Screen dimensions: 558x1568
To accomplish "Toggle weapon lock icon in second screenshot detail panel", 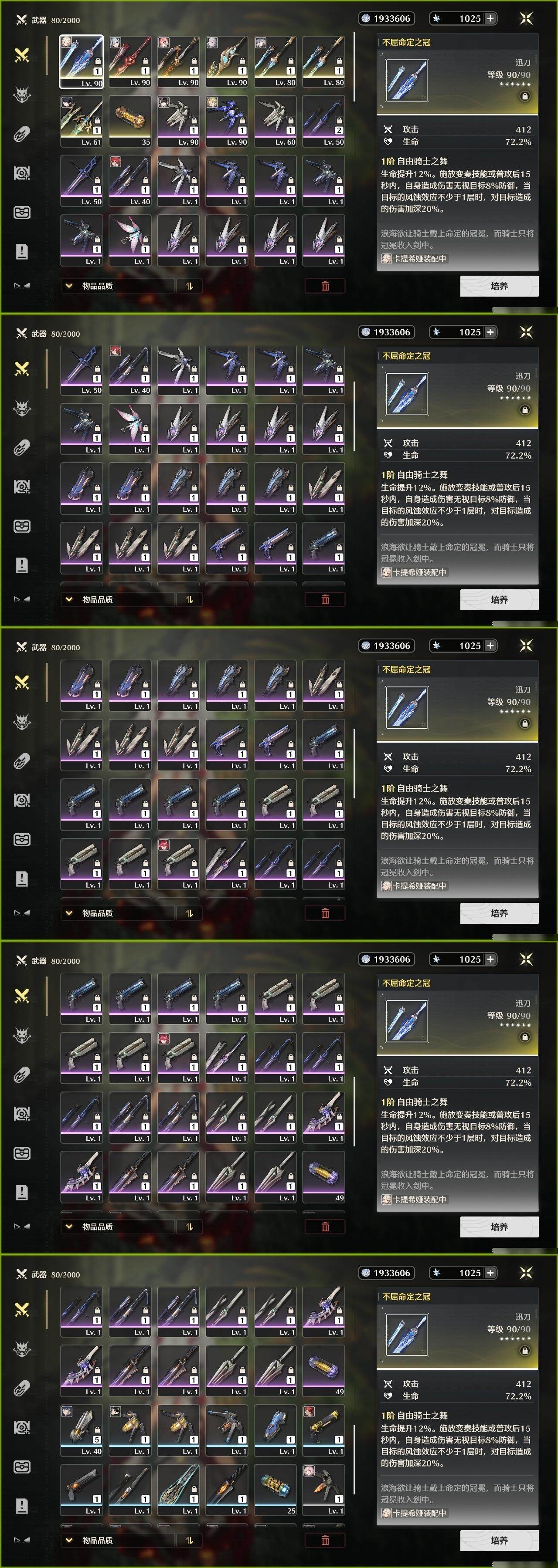I will pos(524,410).
